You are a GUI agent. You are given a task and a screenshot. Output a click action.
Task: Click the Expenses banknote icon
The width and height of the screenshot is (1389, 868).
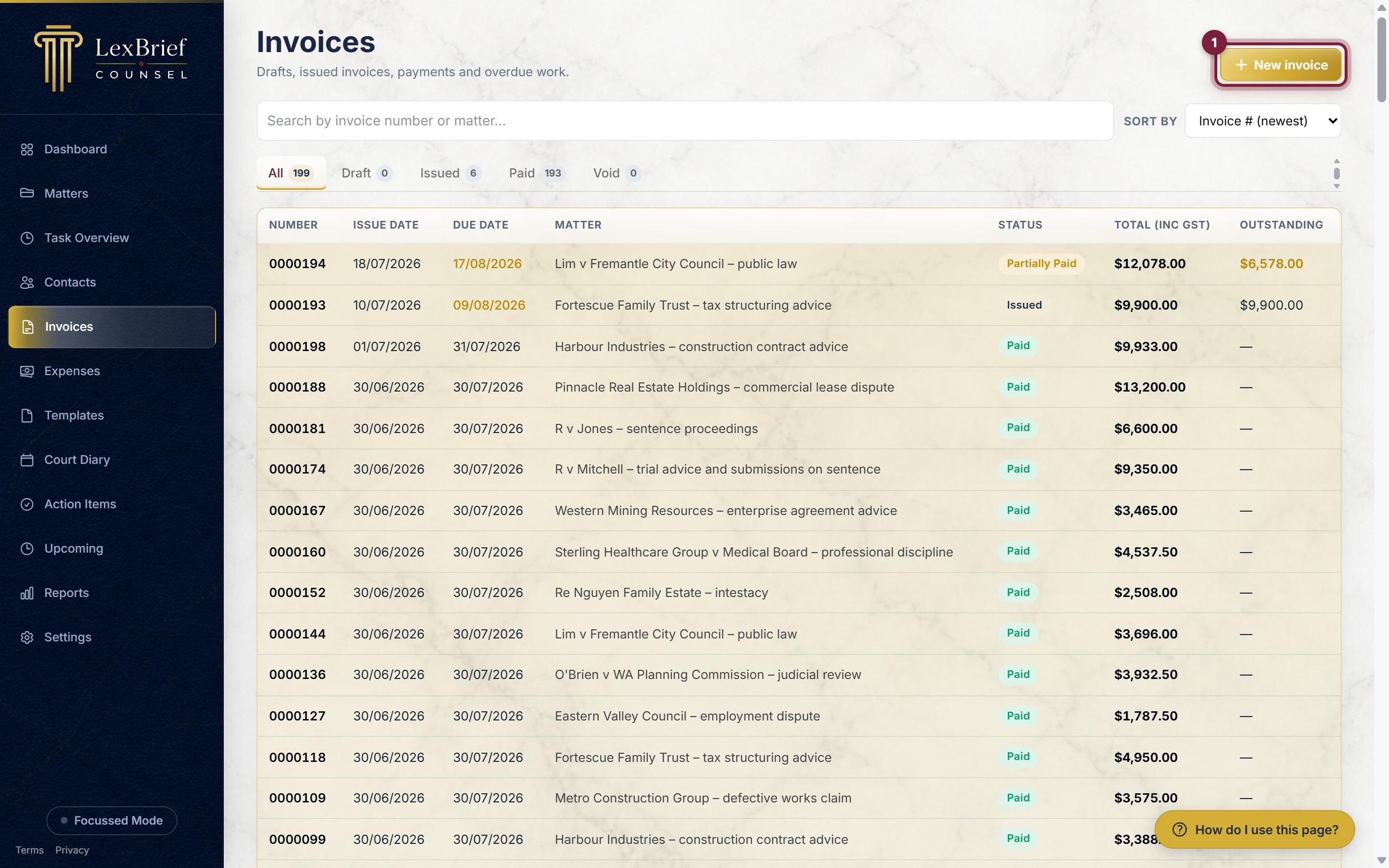point(27,371)
